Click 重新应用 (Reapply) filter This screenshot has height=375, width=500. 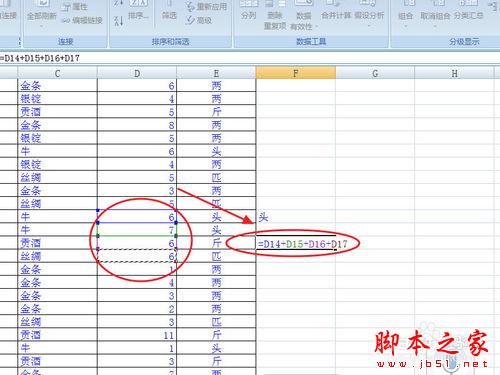tap(207, 7)
